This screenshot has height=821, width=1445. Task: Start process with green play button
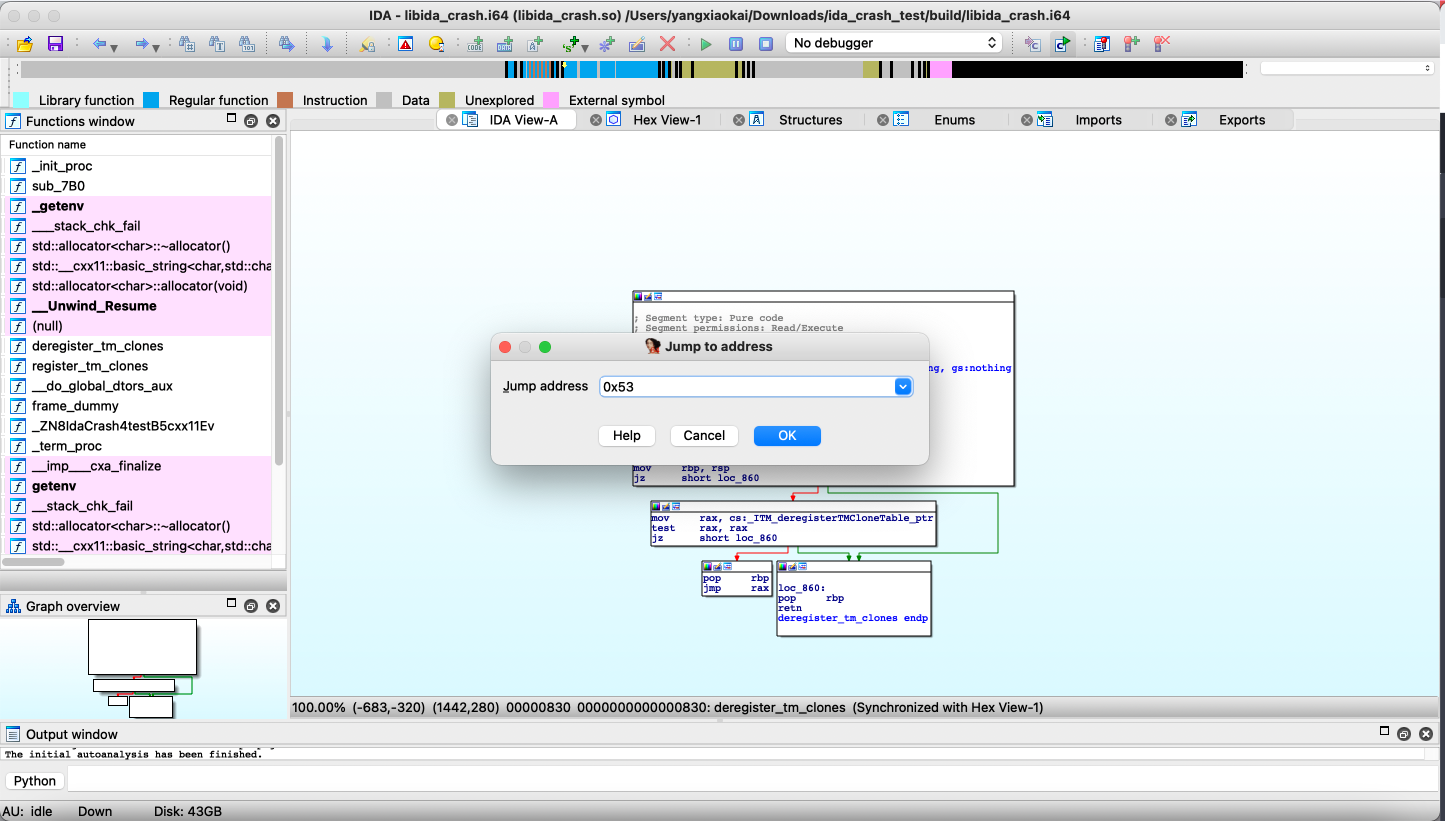tap(706, 44)
